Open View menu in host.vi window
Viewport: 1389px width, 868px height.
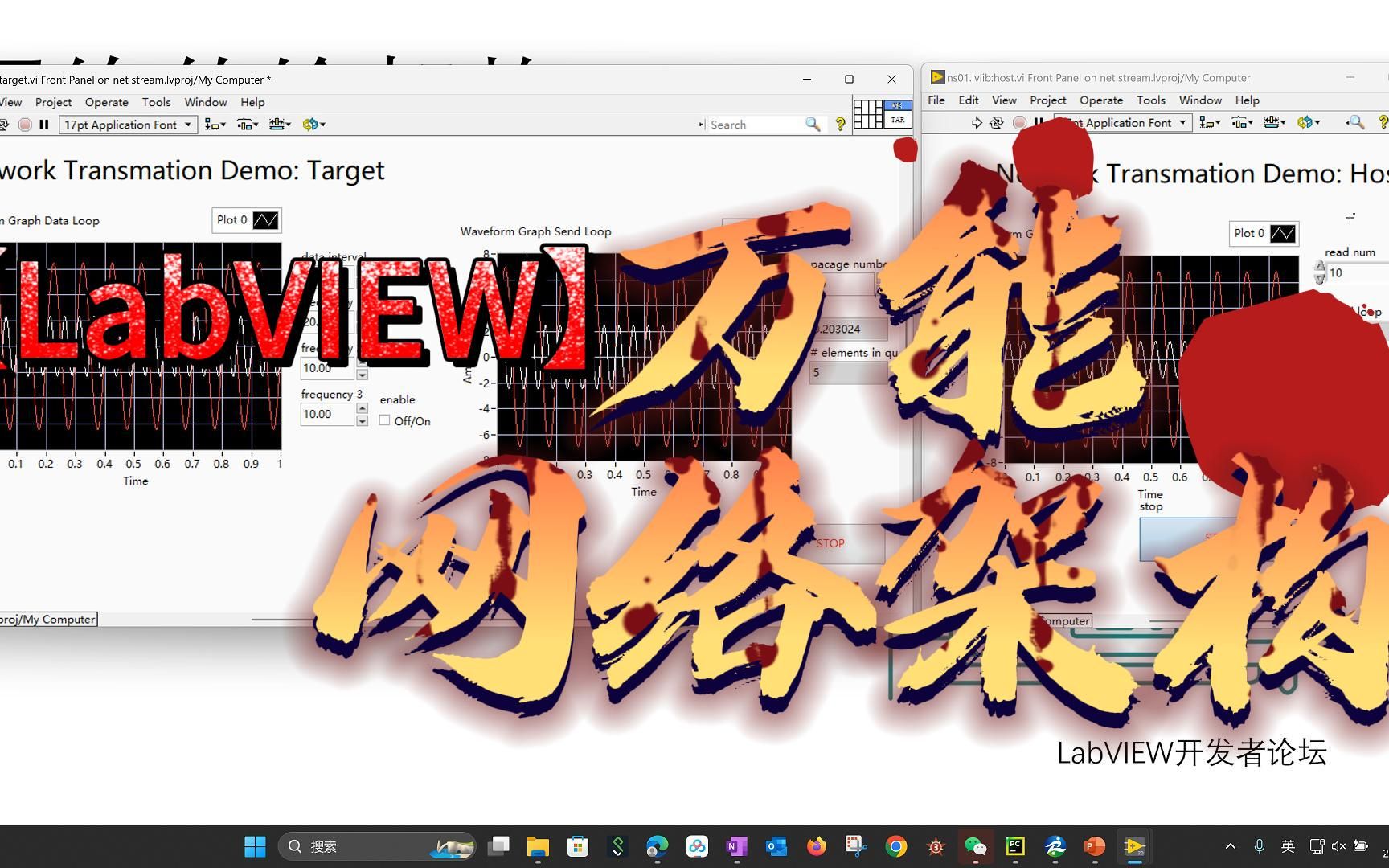[1004, 100]
